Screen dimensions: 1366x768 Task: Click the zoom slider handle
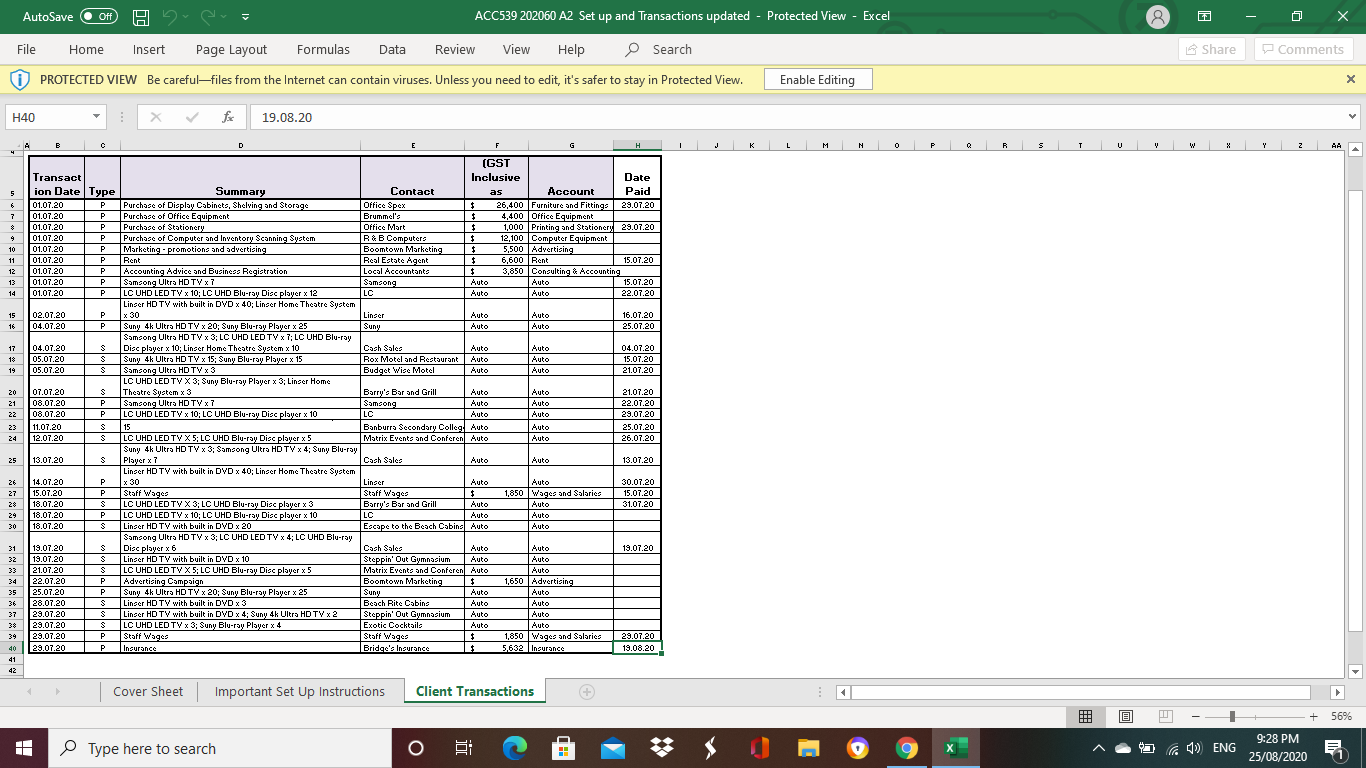(x=1232, y=716)
